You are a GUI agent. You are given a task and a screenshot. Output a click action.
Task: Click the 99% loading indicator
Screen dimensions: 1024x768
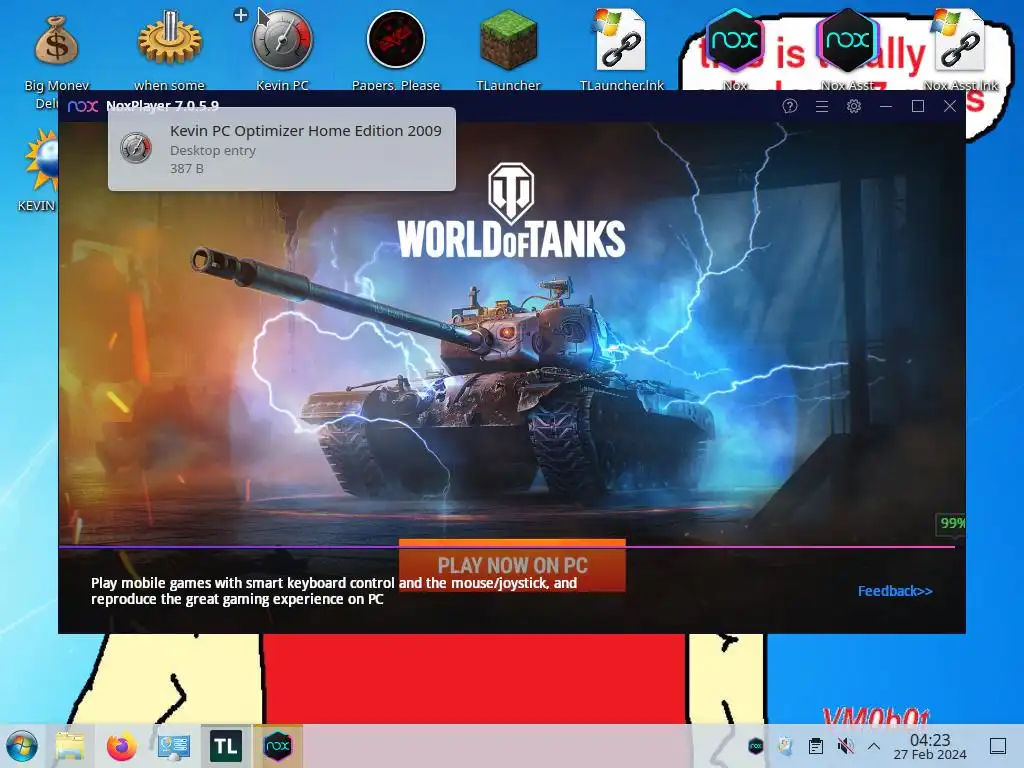pos(952,523)
